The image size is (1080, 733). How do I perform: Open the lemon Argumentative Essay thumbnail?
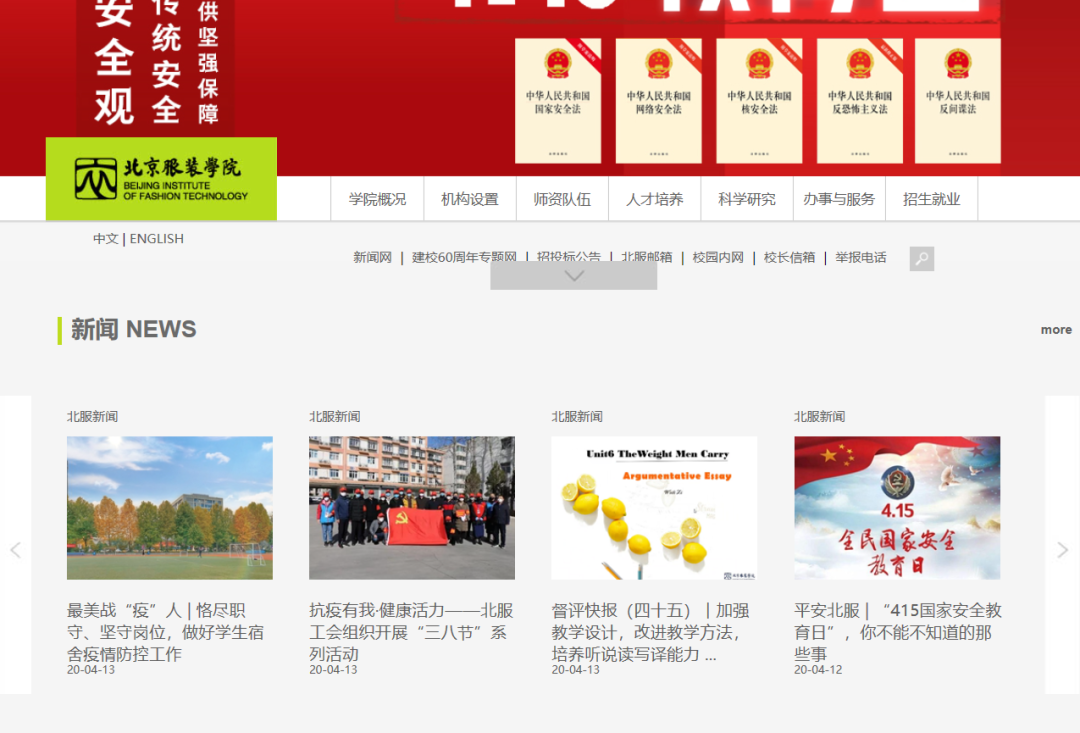[654, 508]
